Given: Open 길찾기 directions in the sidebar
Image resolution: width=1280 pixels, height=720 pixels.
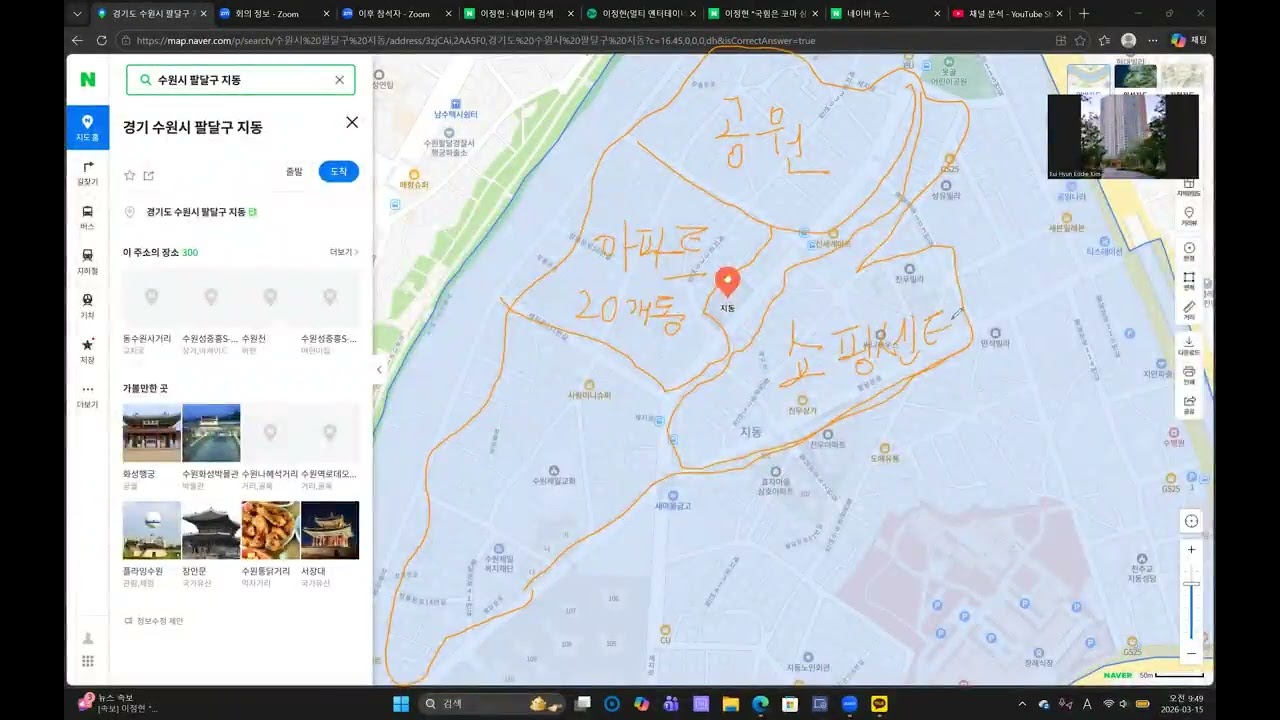Looking at the screenshot, I should (88, 172).
